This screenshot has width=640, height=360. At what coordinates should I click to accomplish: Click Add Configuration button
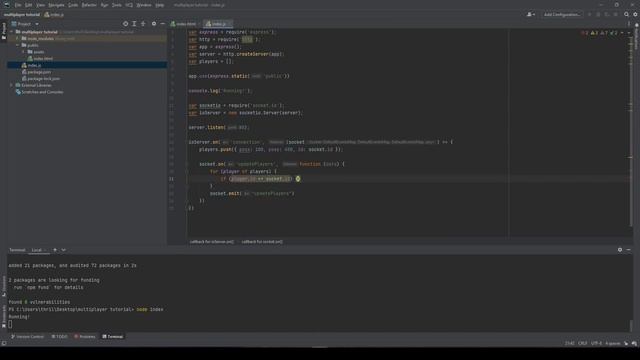[562, 15]
